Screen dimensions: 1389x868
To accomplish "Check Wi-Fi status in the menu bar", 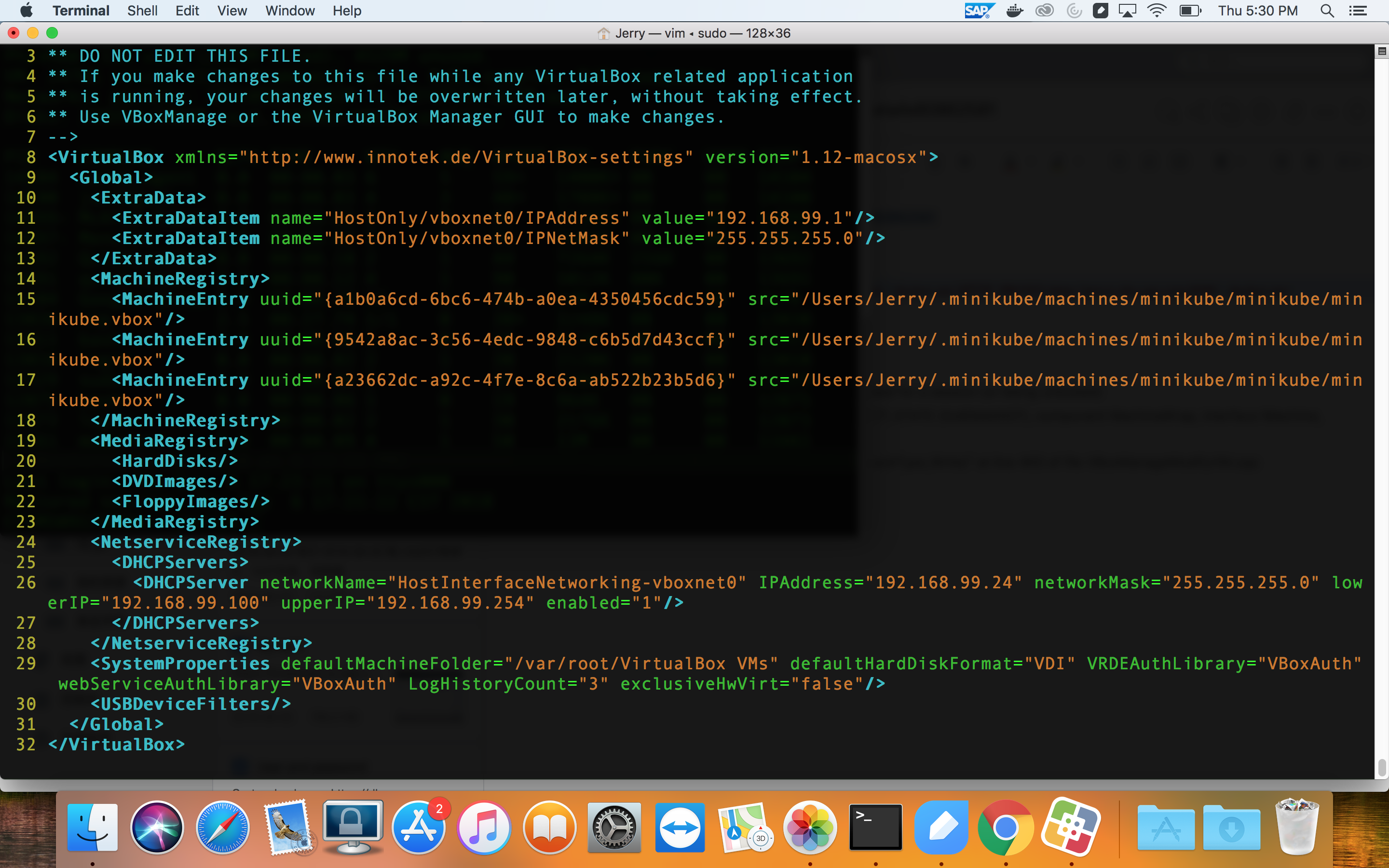I will [1156, 10].
